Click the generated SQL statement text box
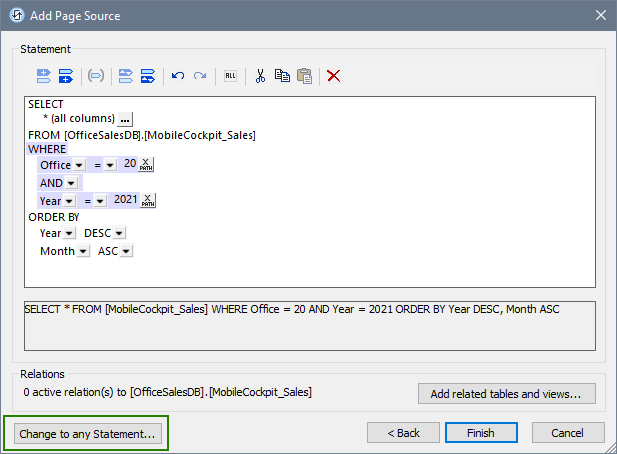Screen dimensions: 617x454 pyautogui.click(x=309, y=325)
